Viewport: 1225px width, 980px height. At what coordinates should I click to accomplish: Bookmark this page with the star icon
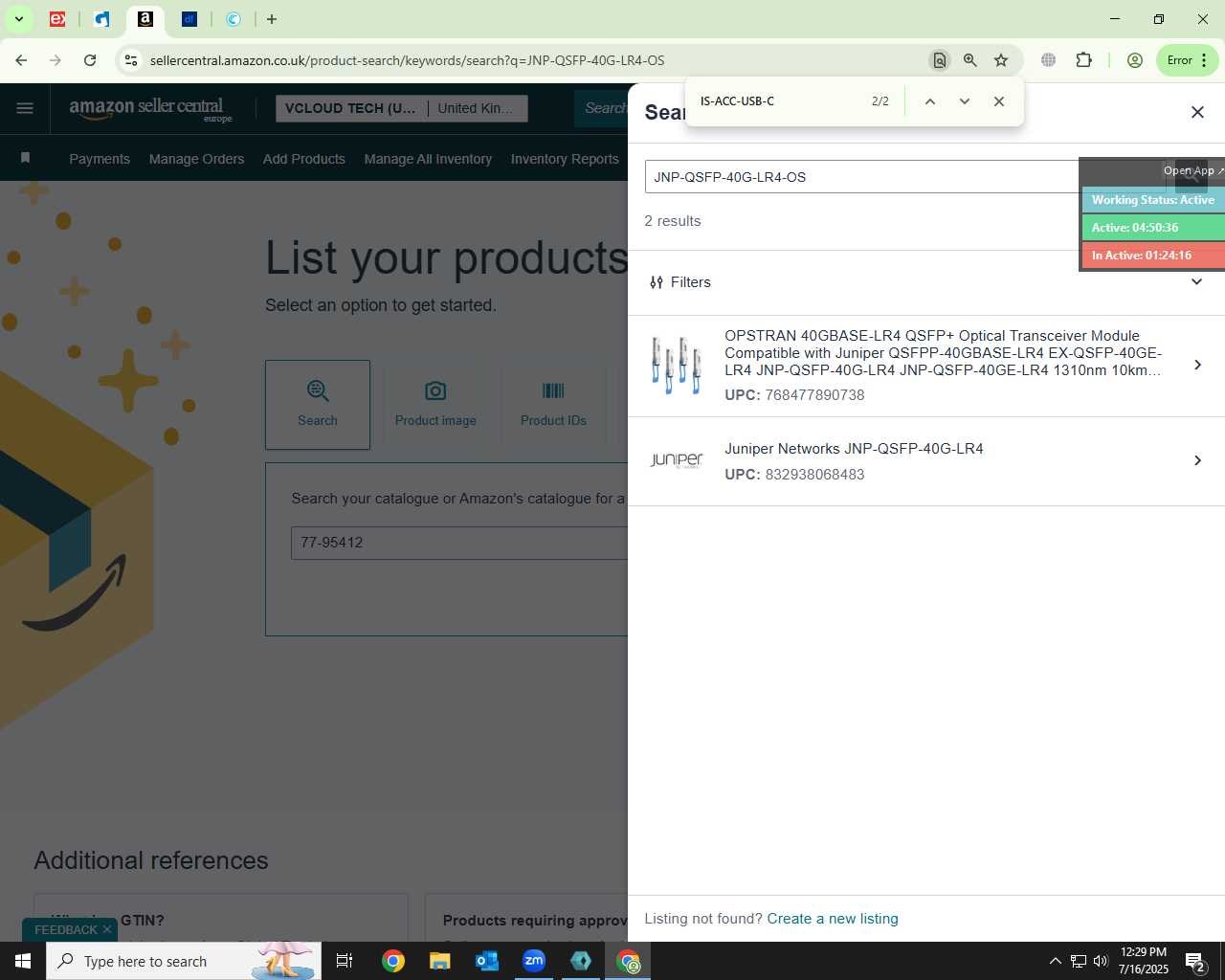(1001, 60)
